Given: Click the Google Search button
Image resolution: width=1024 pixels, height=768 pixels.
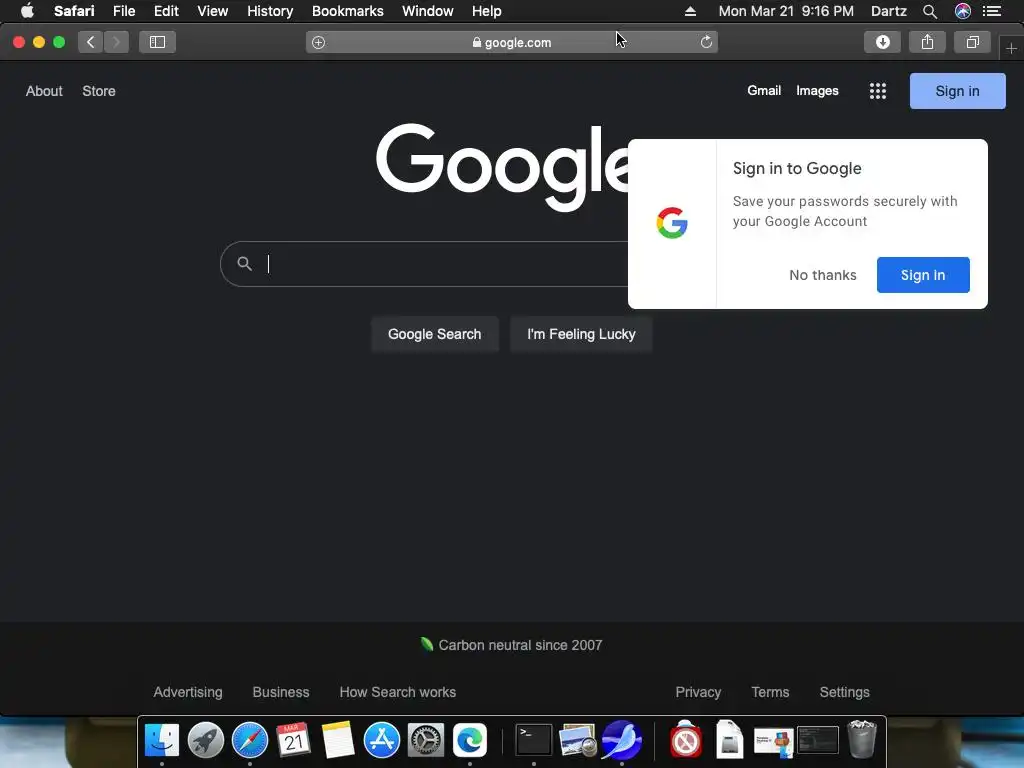Looking at the screenshot, I should click(434, 334).
